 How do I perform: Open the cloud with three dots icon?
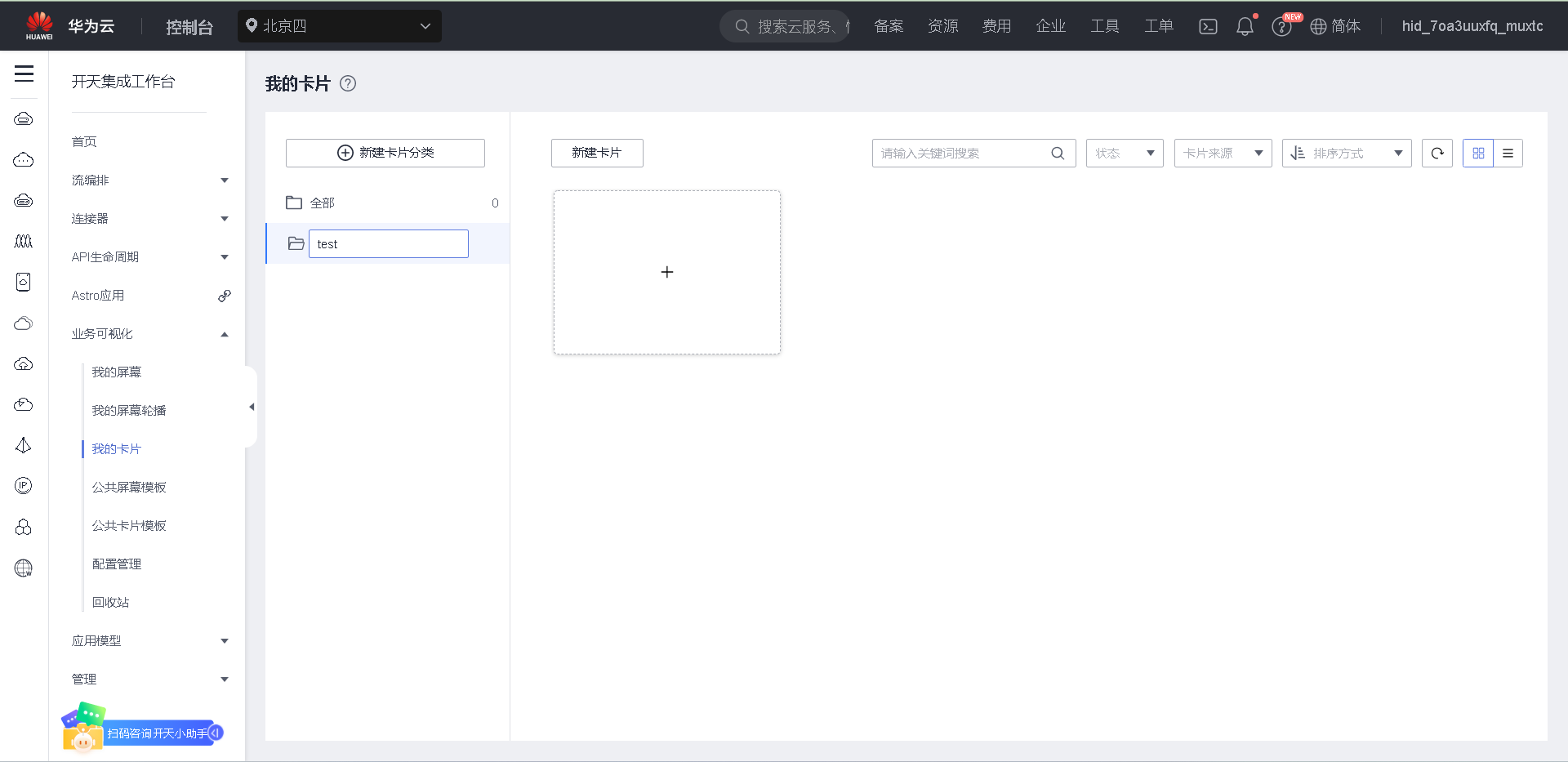coord(24,159)
